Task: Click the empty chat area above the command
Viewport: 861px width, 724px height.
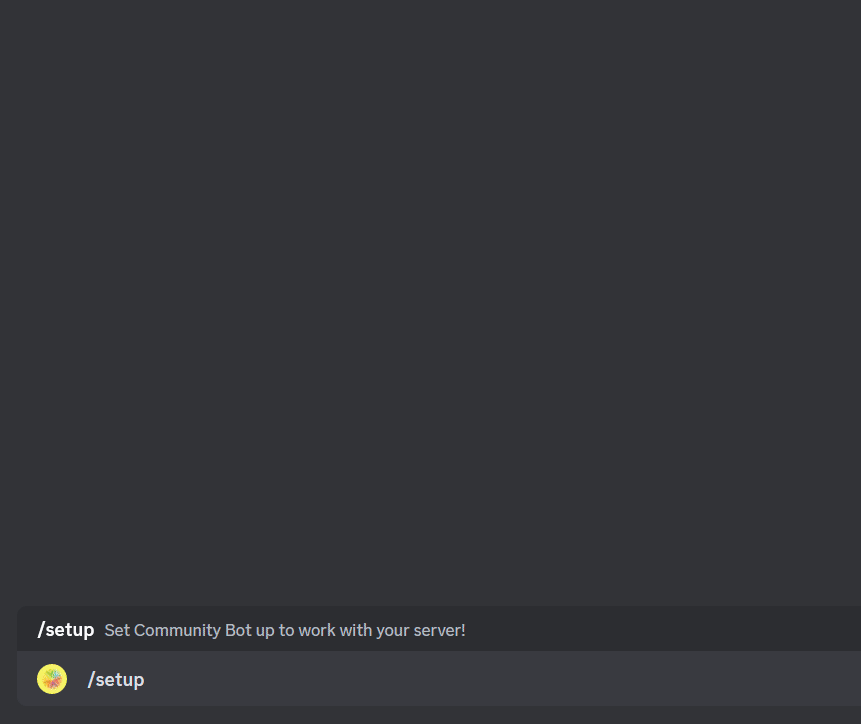Action: (430, 302)
